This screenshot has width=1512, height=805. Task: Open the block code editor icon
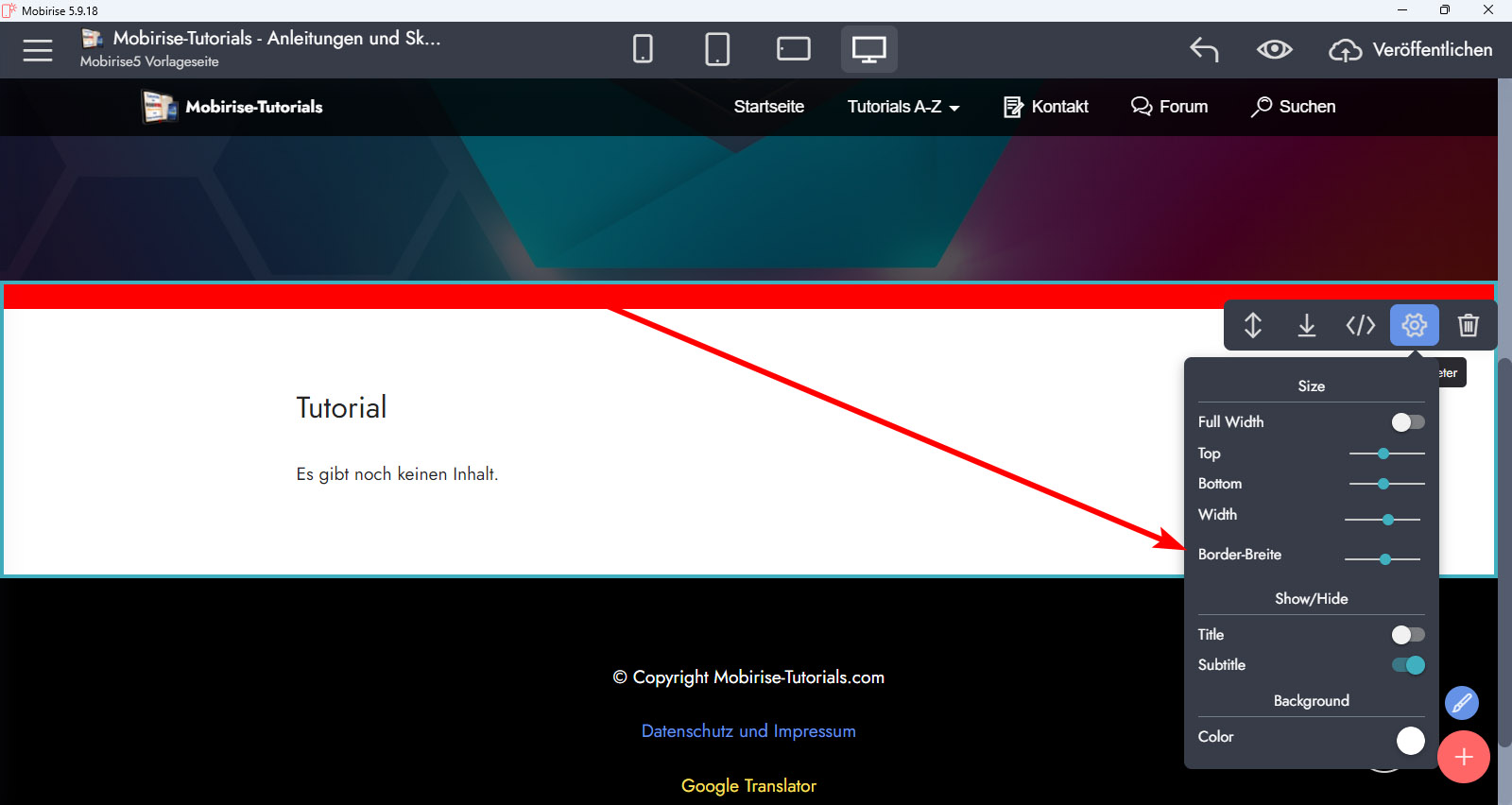[x=1361, y=325]
